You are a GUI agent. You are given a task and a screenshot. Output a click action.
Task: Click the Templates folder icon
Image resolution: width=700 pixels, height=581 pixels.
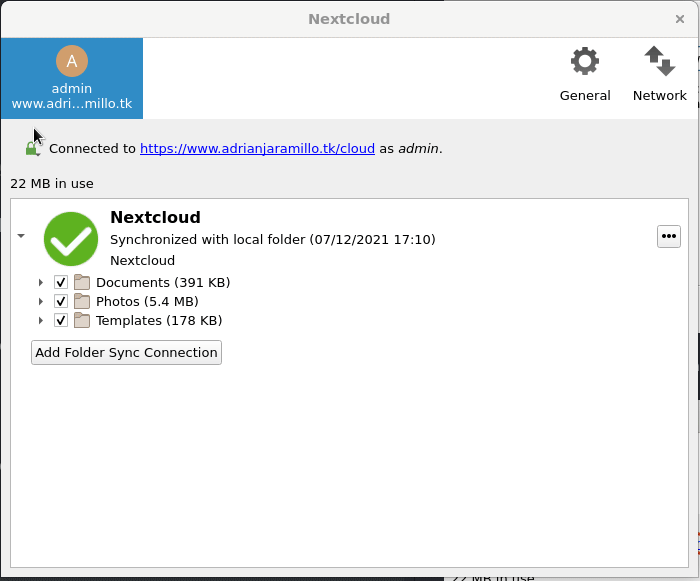82,320
